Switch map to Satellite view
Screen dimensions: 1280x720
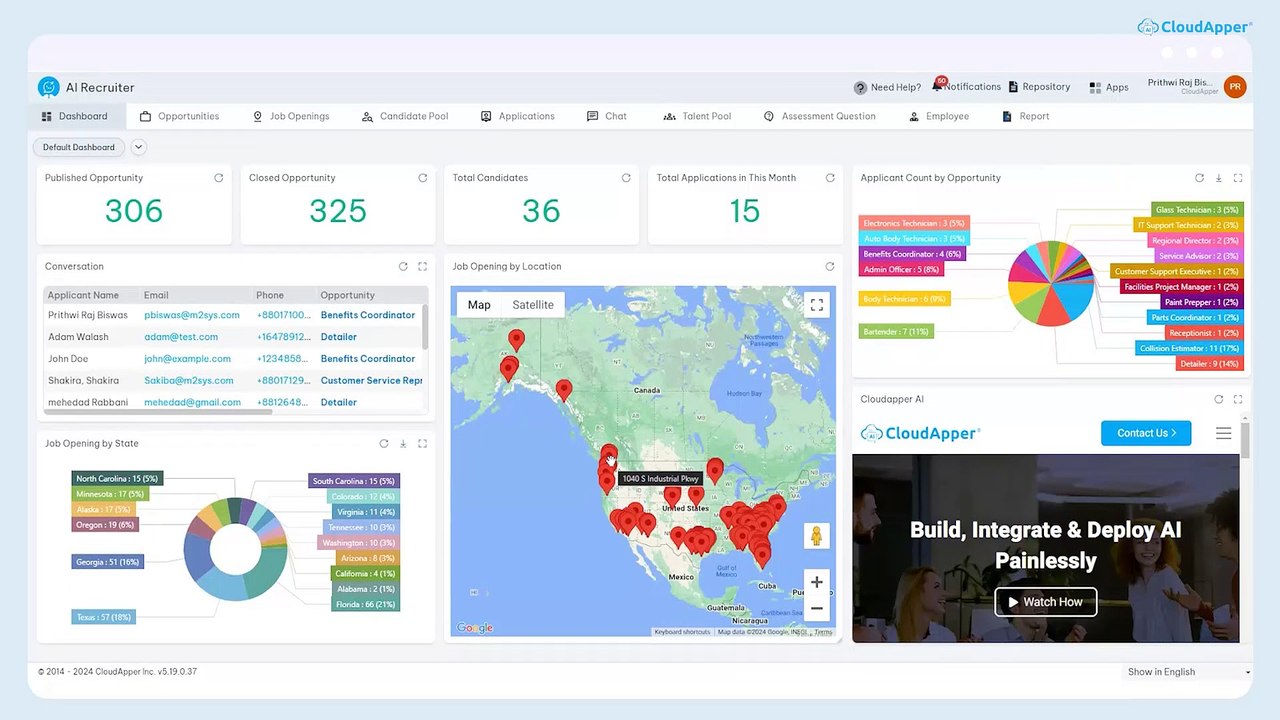533,305
